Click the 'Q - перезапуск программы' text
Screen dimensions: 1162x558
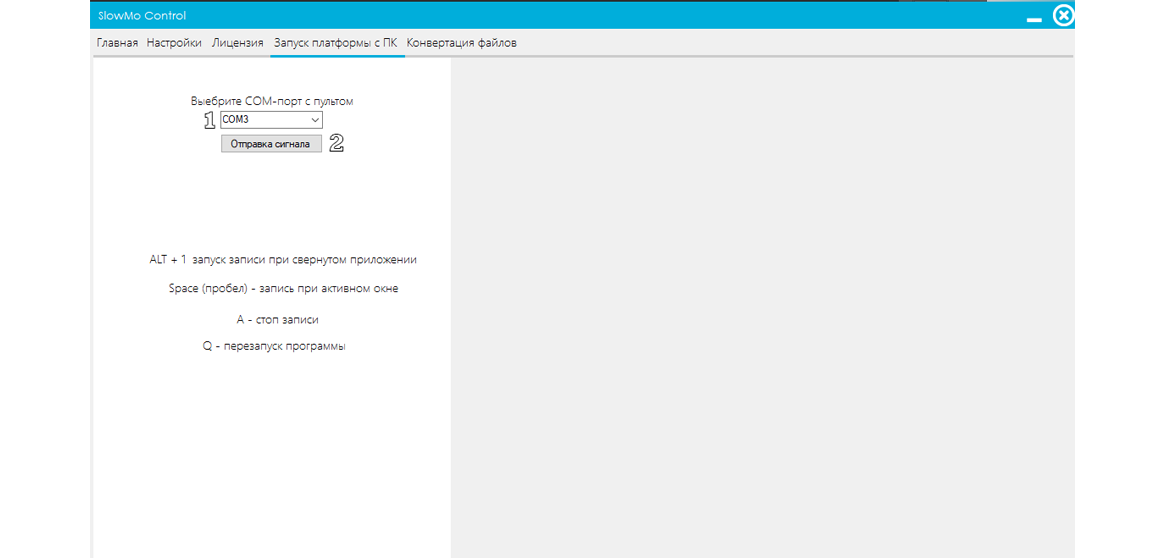point(274,346)
